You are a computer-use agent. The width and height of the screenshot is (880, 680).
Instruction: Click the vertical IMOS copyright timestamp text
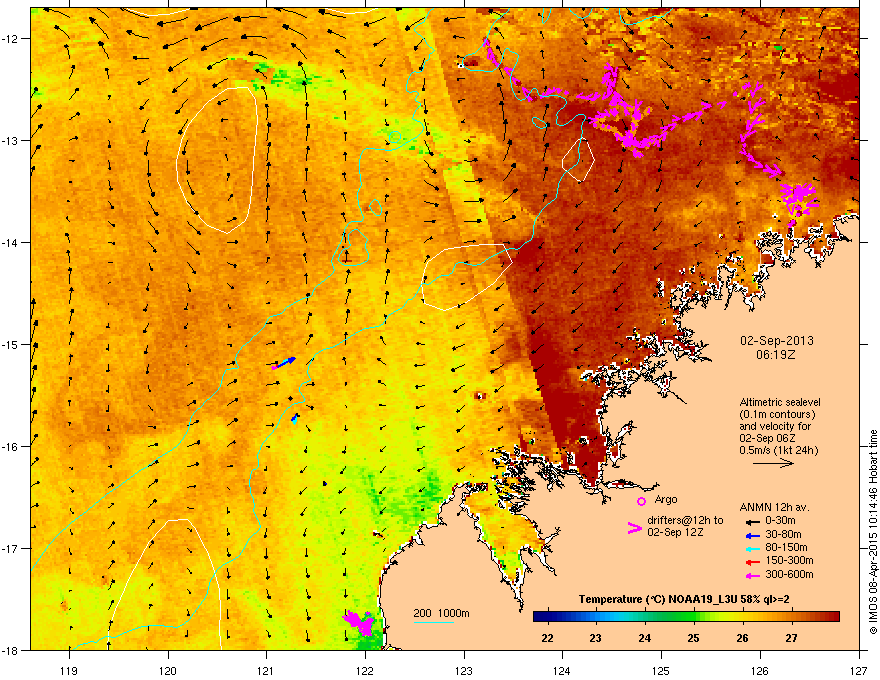873,532
